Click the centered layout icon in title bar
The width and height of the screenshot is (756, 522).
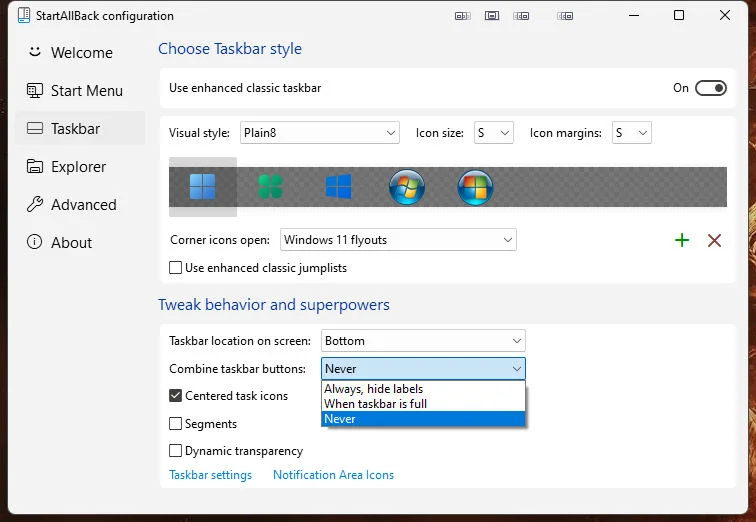492,16
